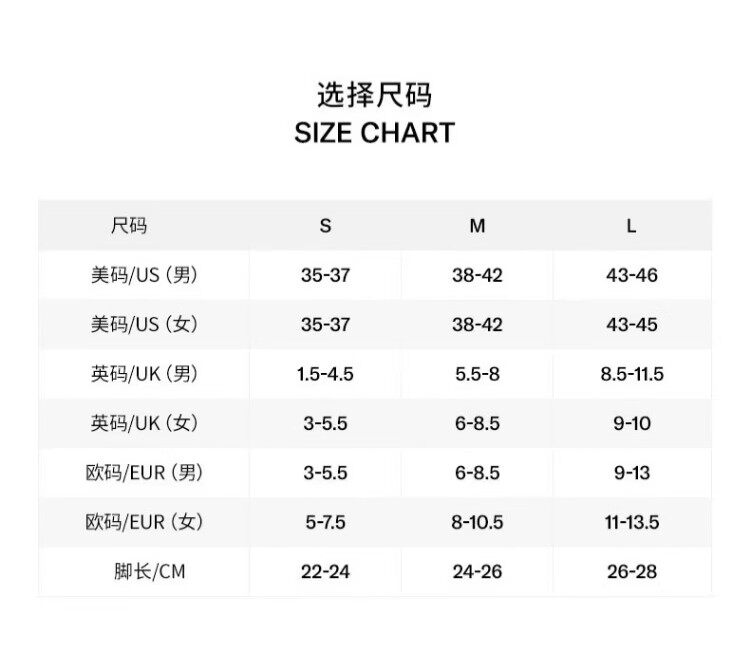The height and width of the screenshot is (664, 750).
Task: Click the 欧码/EUR (女) row label
Action: pyautogui.click(x=144, y=522)
